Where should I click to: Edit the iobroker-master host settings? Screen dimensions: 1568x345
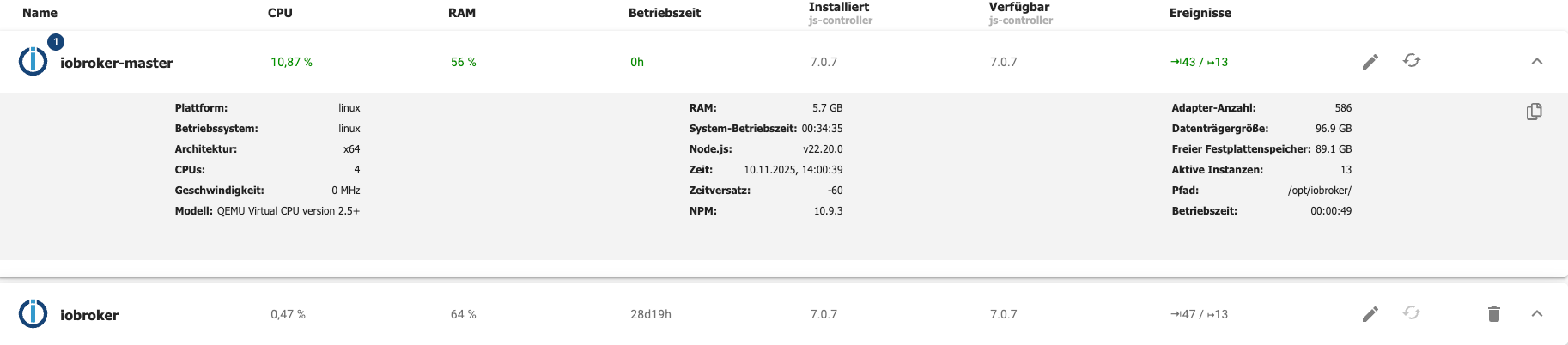(x=1370, y=62)
